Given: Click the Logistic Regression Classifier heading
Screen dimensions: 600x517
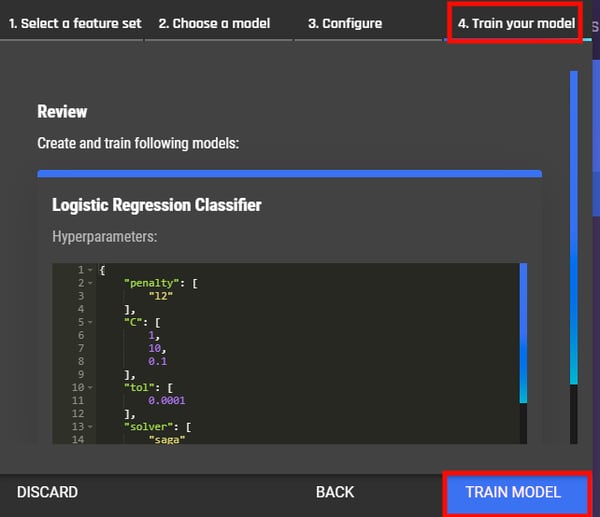Looking at the screenshot, I should [x=157, y=205].
